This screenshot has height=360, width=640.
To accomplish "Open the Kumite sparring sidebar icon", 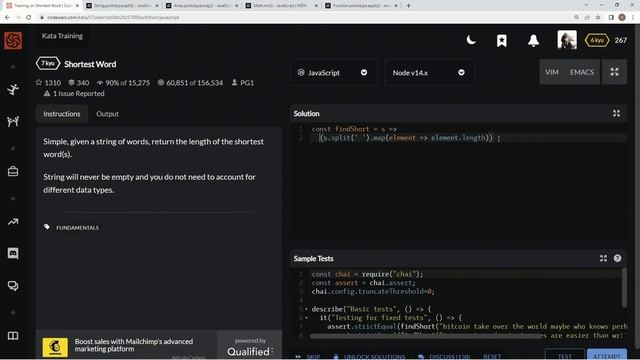I will [x=13, y=121].
